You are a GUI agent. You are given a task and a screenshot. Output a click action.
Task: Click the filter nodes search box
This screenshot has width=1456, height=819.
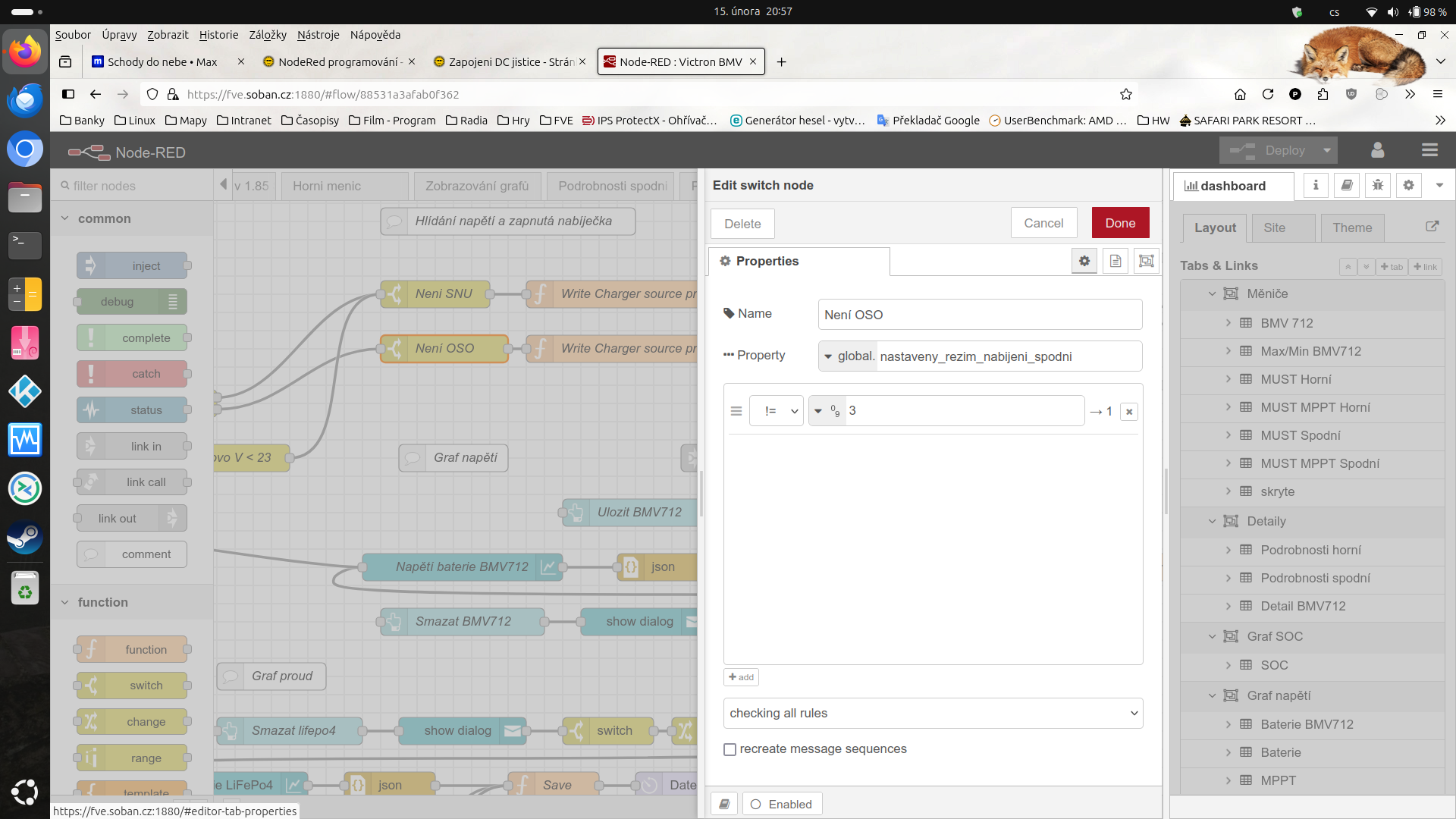tap(133, 186)
